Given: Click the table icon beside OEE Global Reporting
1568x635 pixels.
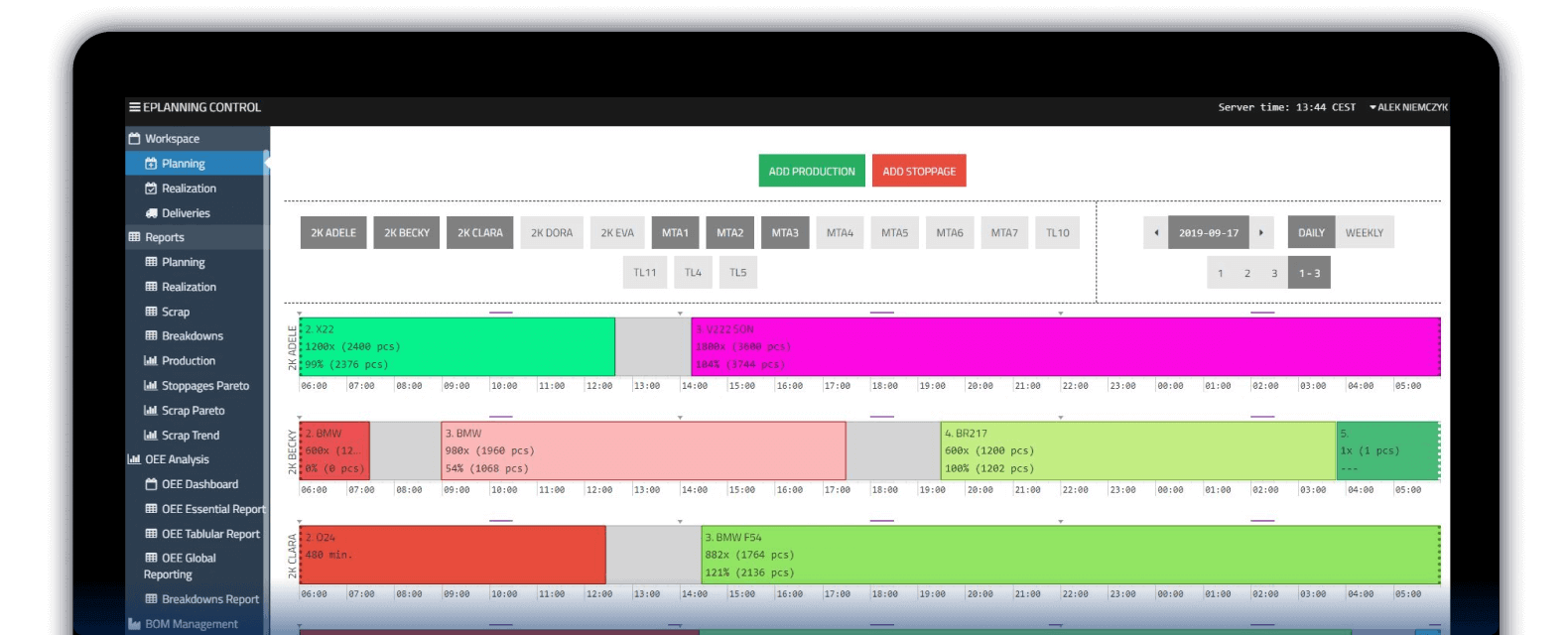Looking at the screenshot, I should (x=151, y=558).
